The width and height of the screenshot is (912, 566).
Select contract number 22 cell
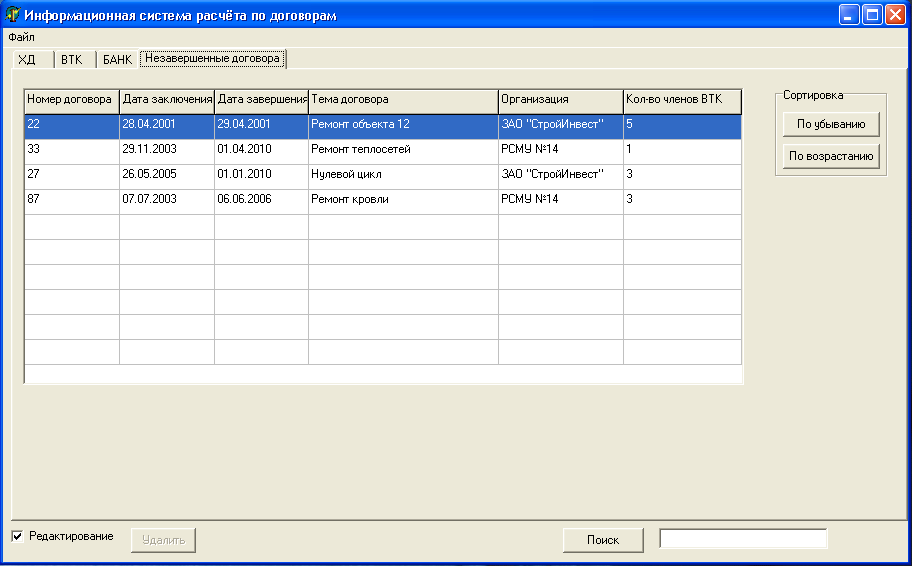(x=72, y=126)
